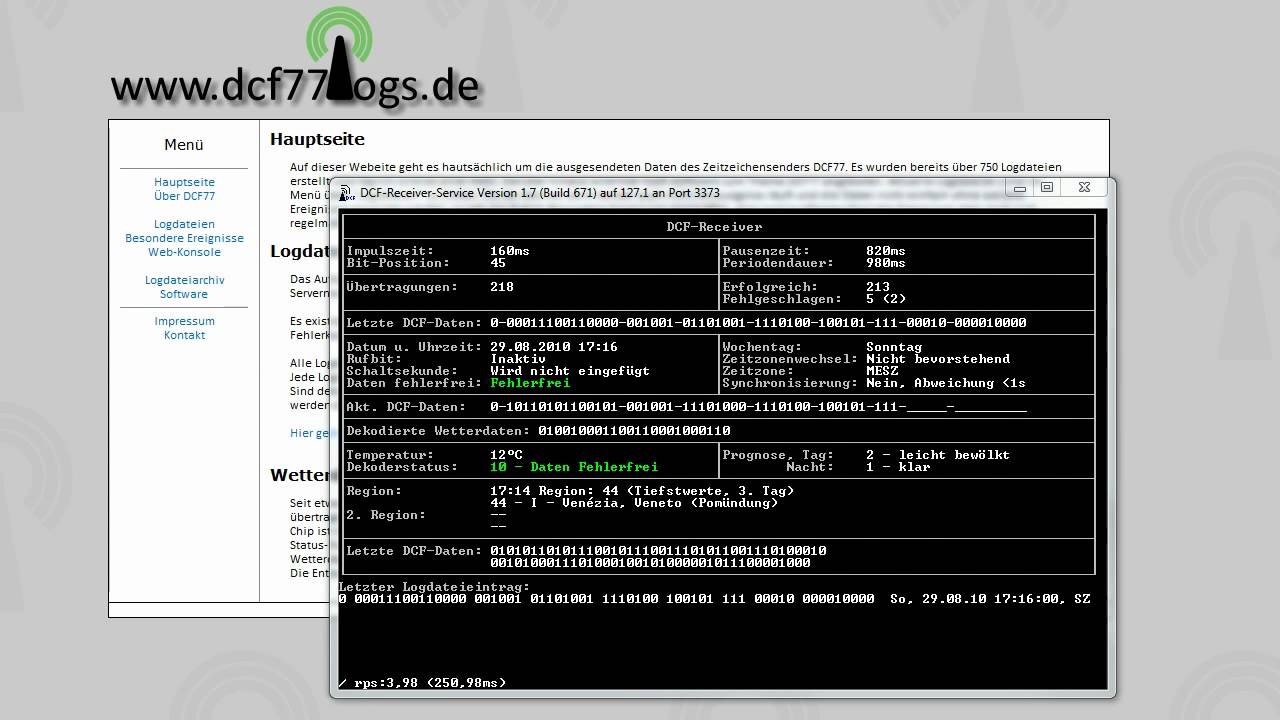Click the DCF-Receiver header text
The width and height of the screenshot is (1280, 720).
714,227
